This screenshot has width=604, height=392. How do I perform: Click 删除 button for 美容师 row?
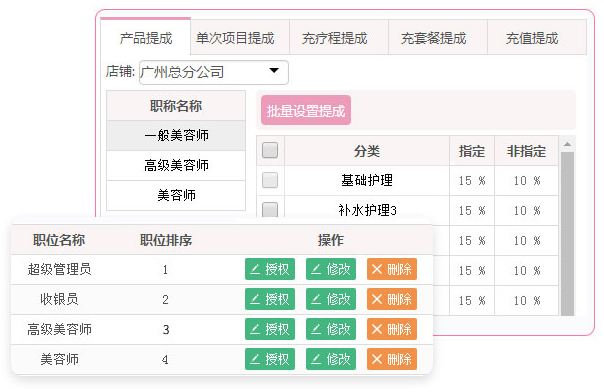pyautogui.click(x=392, y=359)
